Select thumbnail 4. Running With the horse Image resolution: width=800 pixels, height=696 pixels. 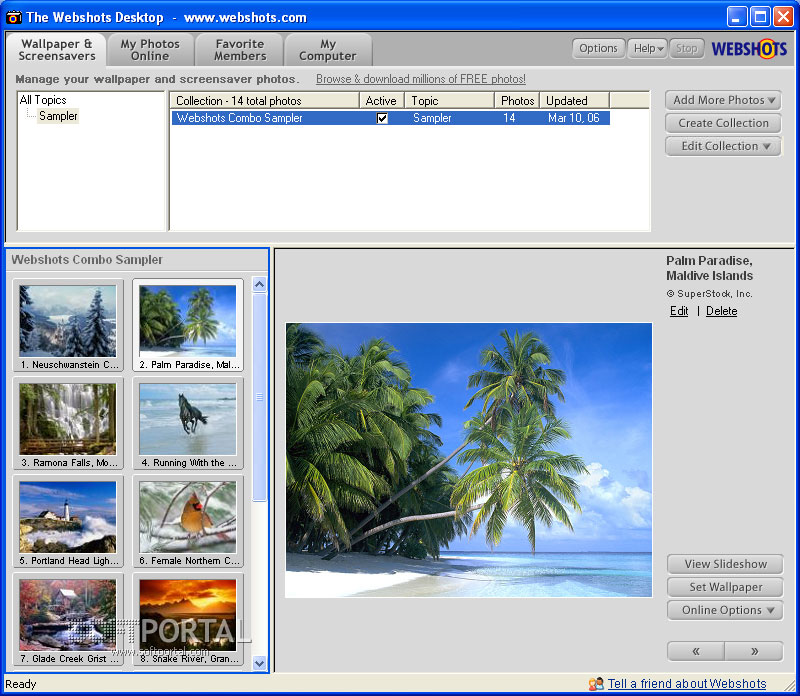coord(188,422)
